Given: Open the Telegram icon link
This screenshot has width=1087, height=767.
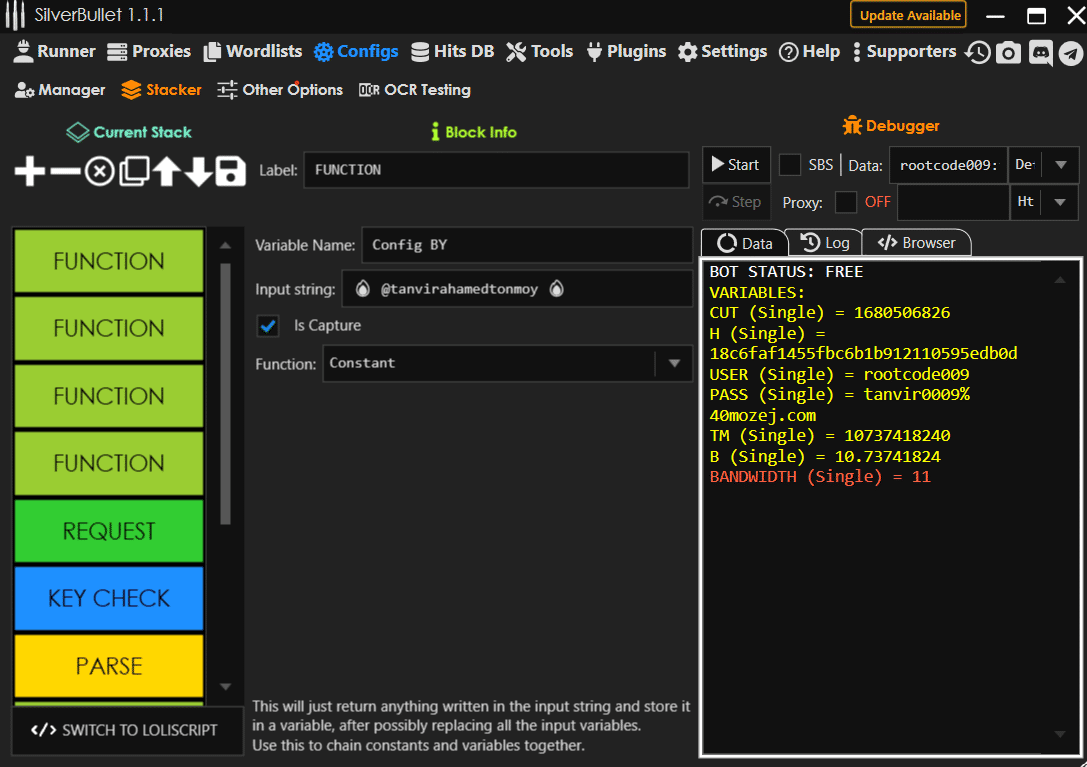Looking at the screenshot, I should [1070, 53].
